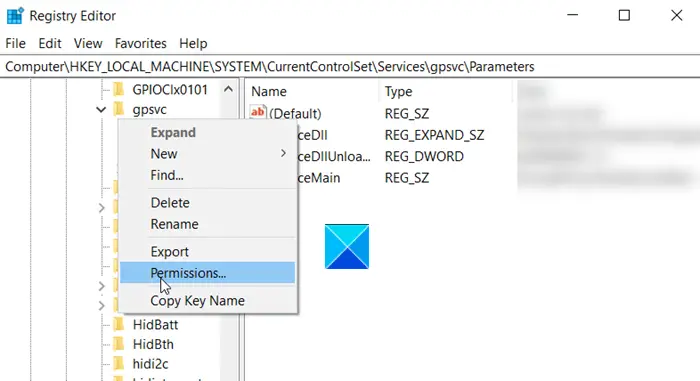Screen dimensions: 700x381
Task: Select the GPIOClx0101 folder icon
Action: (119, 89)
